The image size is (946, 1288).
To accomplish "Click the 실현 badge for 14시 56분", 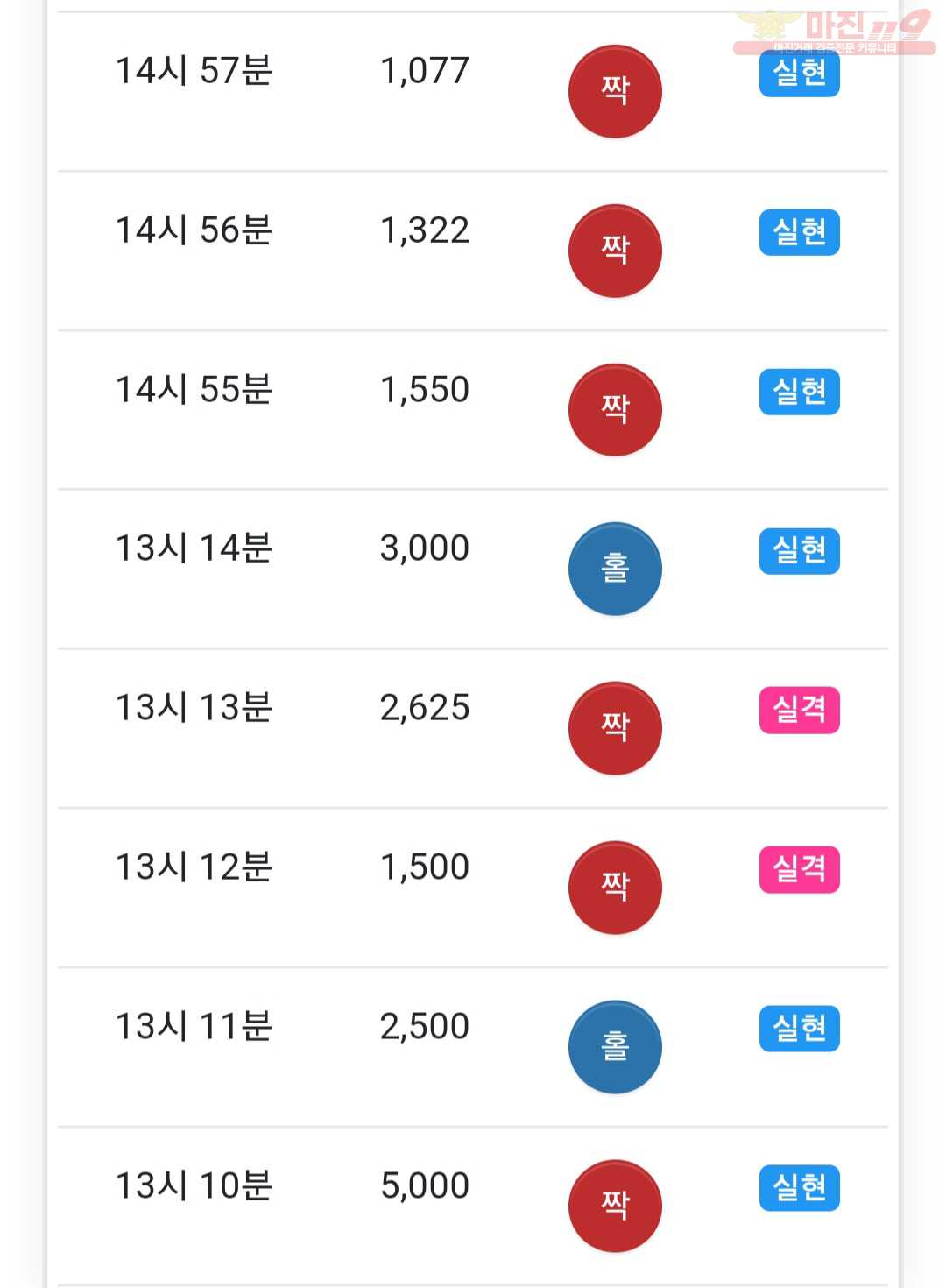I will pyautogui.click(x=799, y=232).
